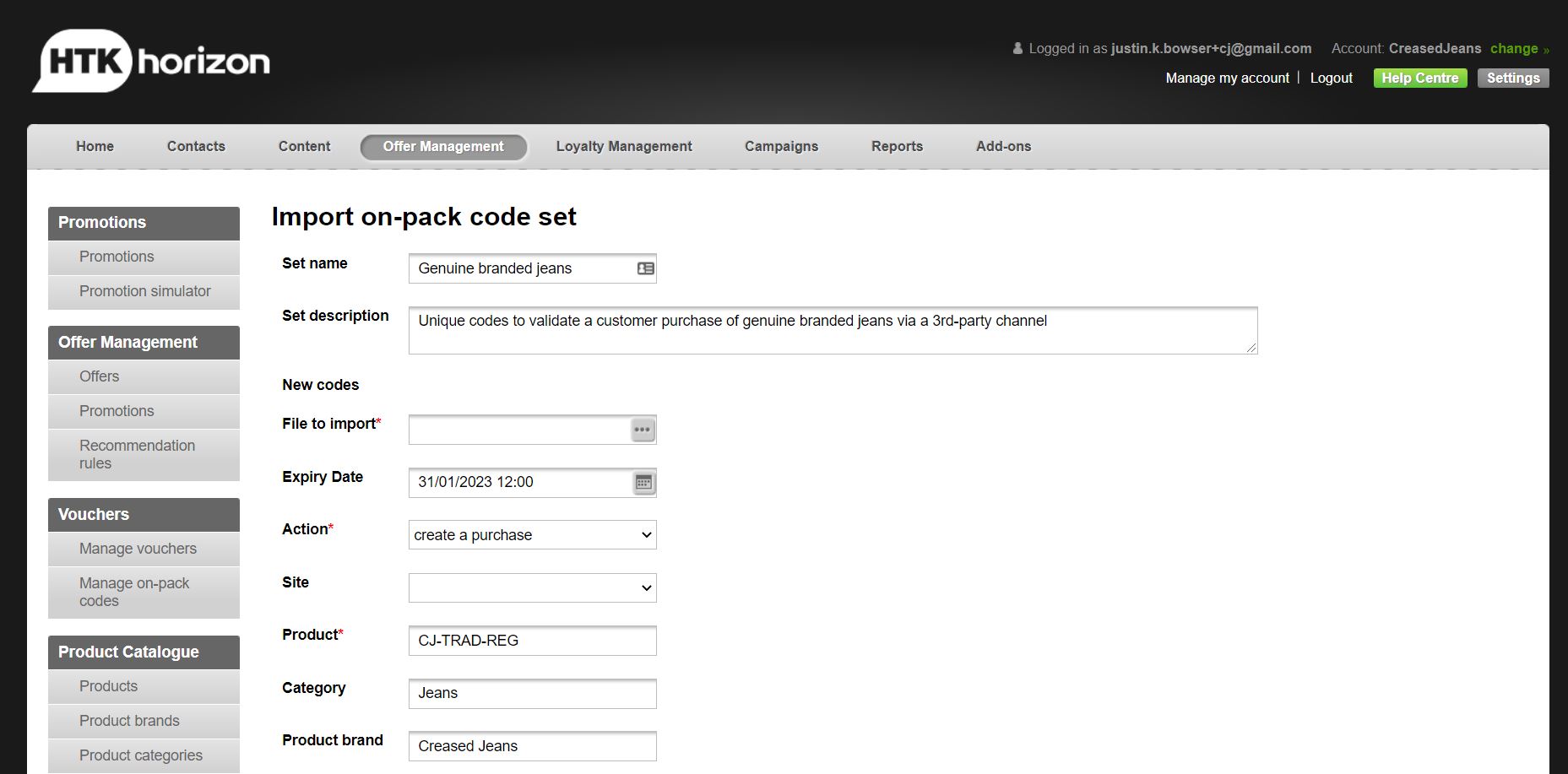Click the Vouchers sidebar header
Image resolution: width=1568 pixels, height=774 pixels.
pyautogui.click(x=144, y=515)
